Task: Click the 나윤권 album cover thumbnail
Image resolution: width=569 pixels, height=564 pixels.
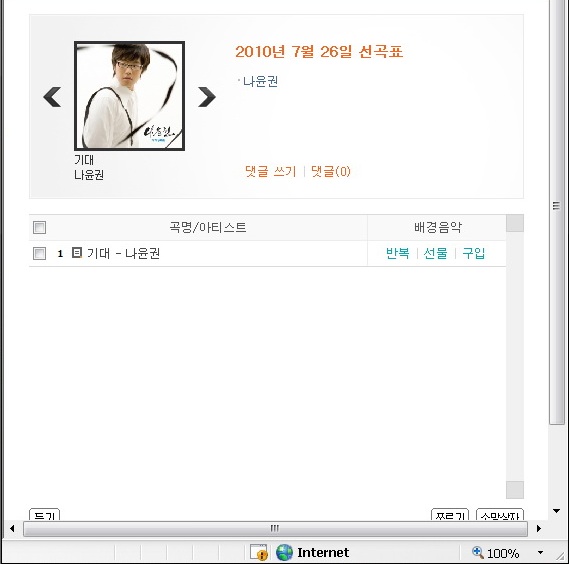Action: coord(130,96)
